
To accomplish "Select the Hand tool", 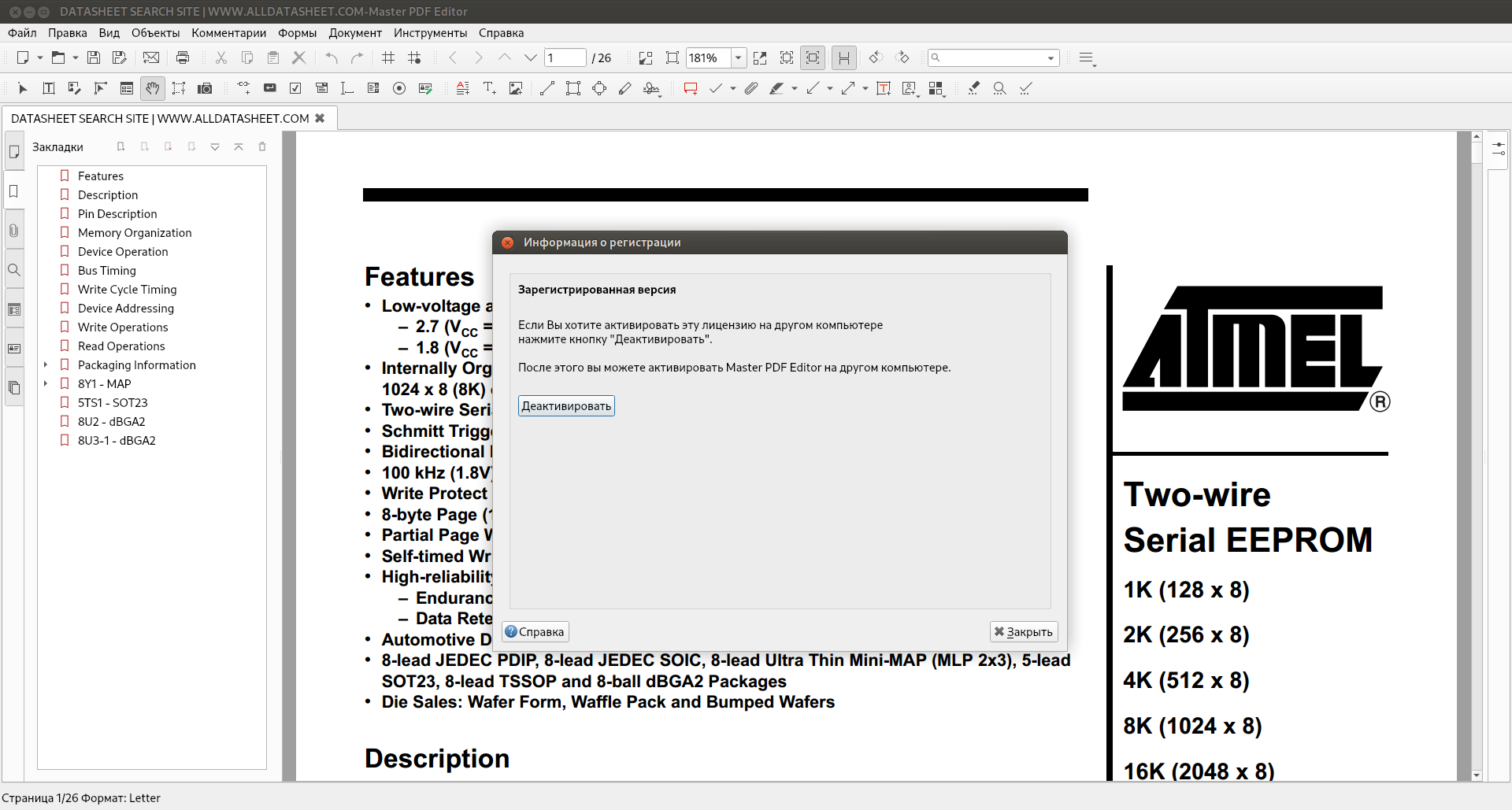I will [153, 88].
